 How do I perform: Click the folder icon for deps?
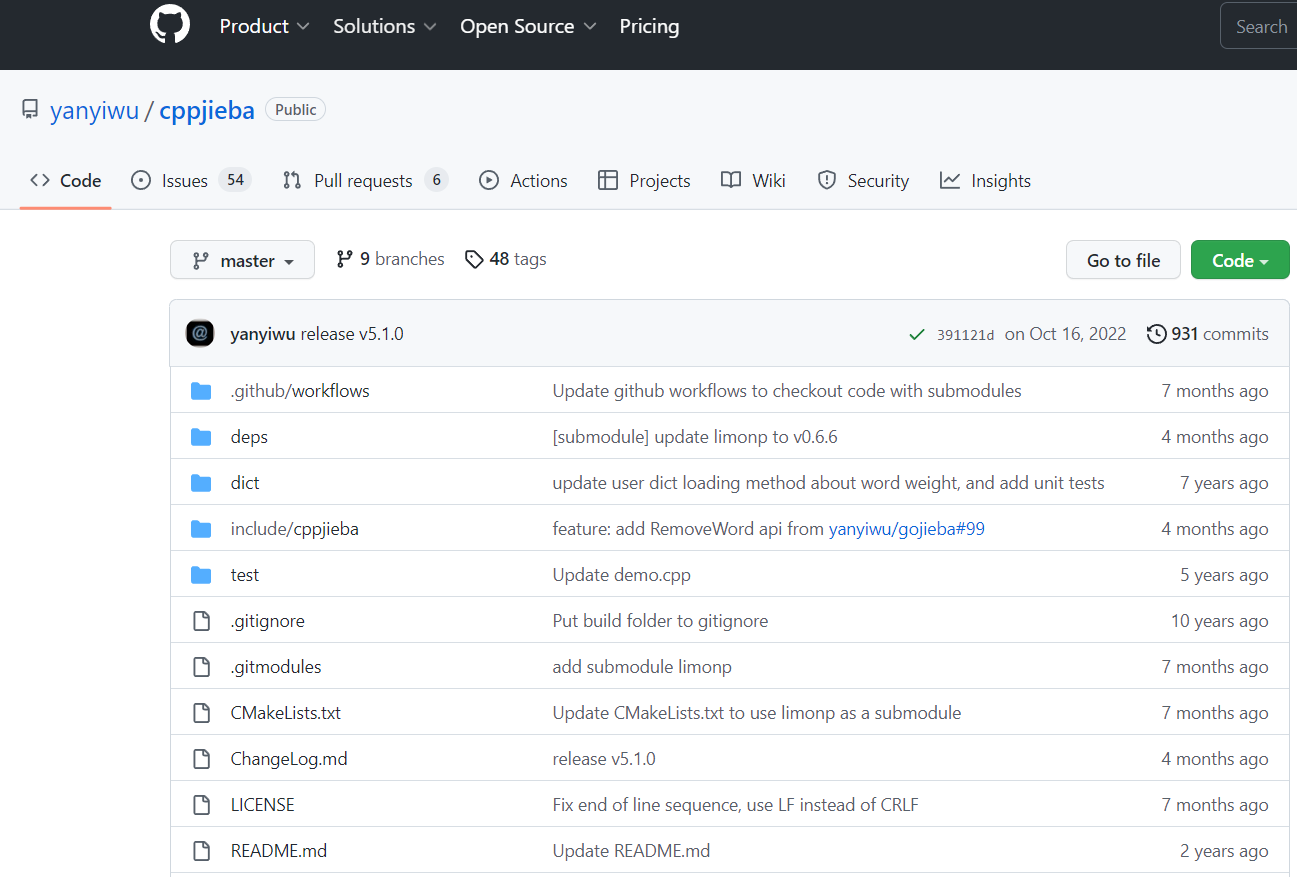click(x=201, y=437)
